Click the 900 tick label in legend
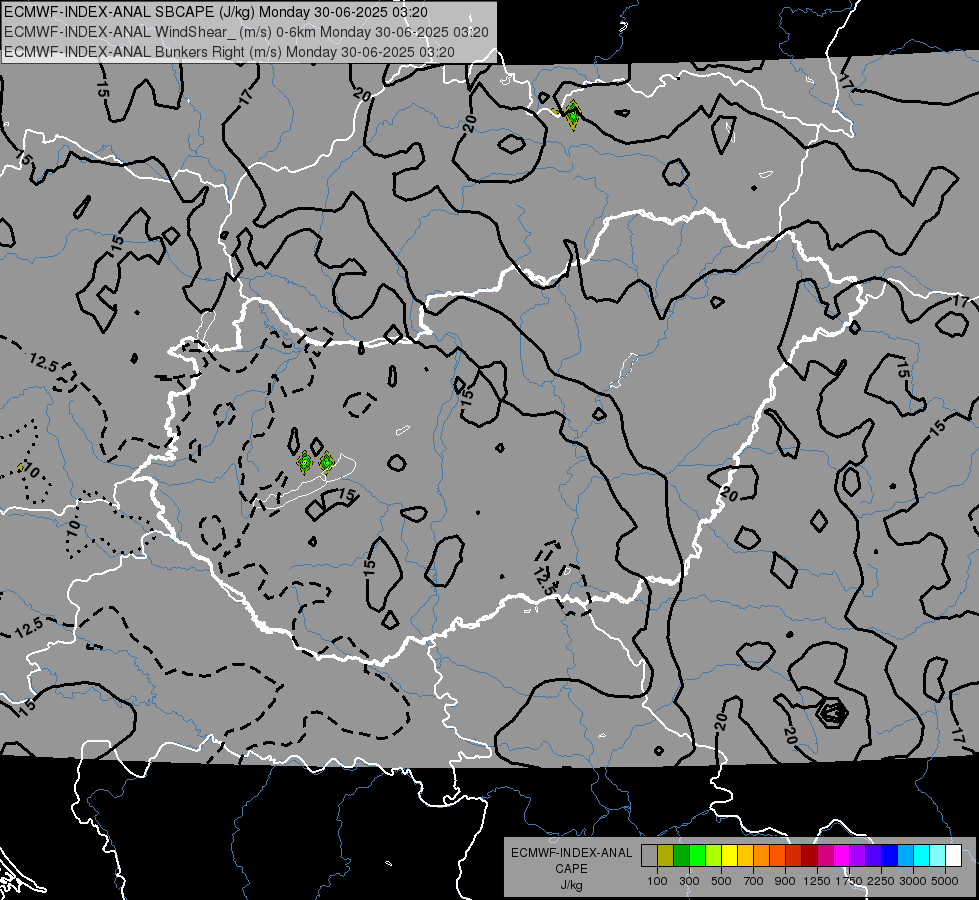Viewport: 979px width, 900px height. click(x=785, y=881)
